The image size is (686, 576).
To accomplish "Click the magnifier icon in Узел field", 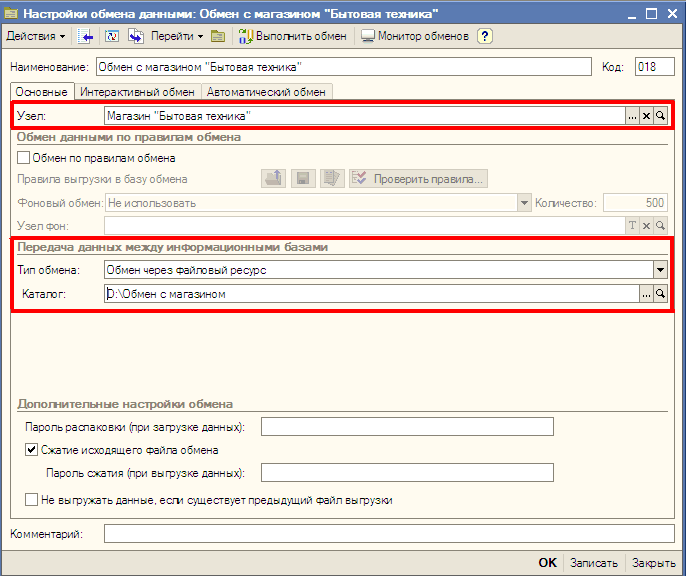I will point(661,116).
